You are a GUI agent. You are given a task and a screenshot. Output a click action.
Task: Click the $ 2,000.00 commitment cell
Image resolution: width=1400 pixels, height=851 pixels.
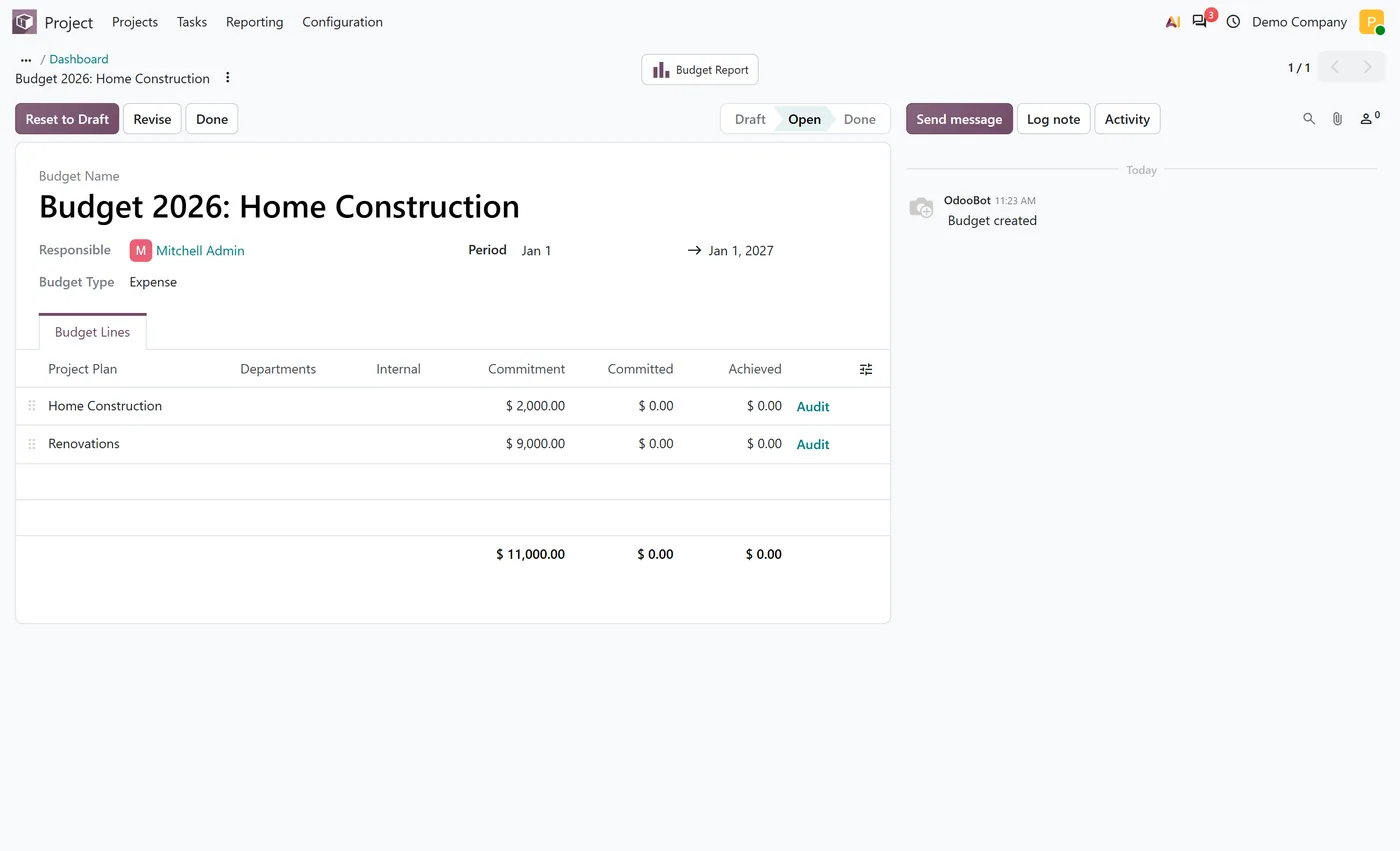(x=535, y=406)
